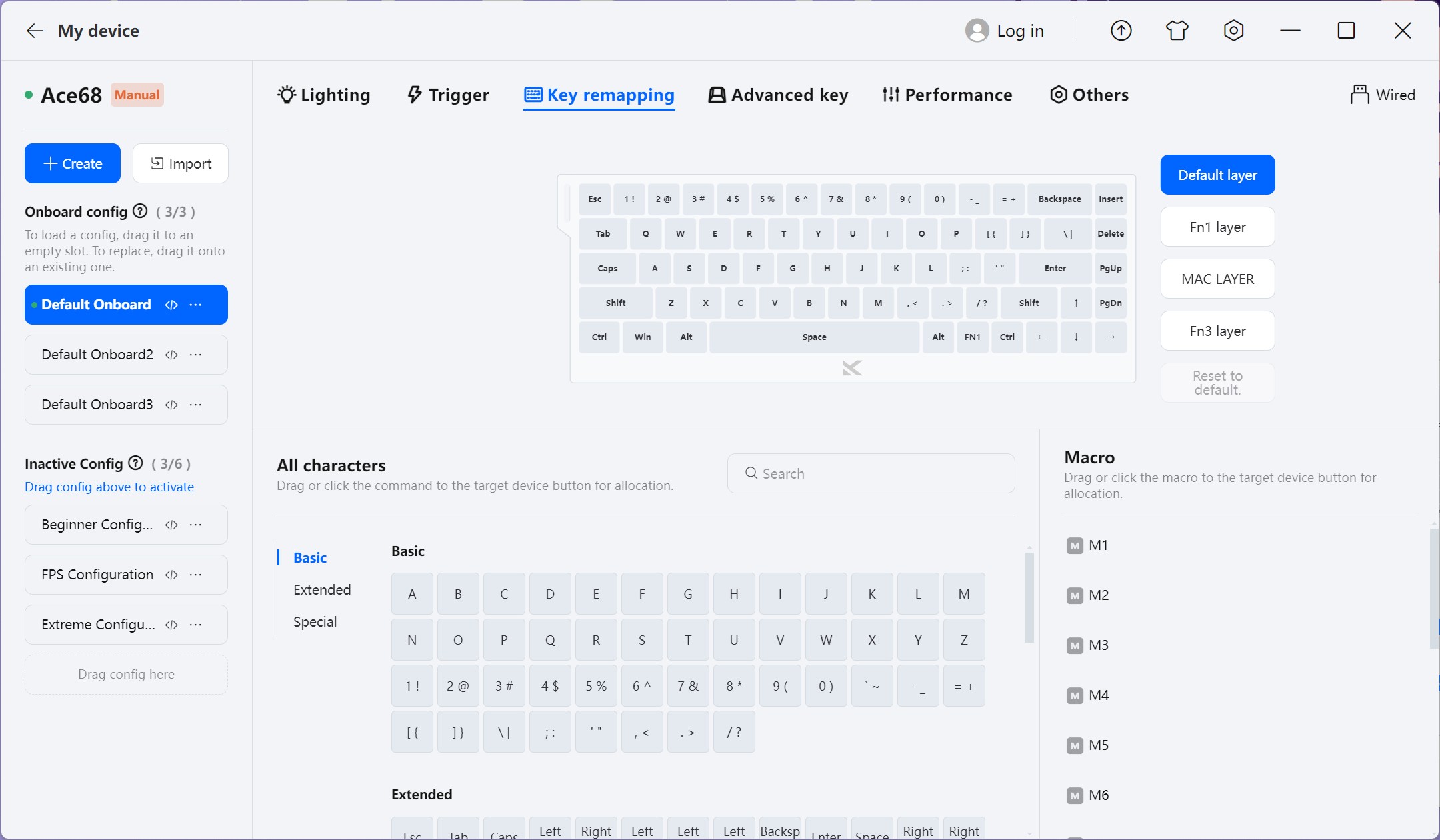Click the code icon on Default Onboard3
This screenshot has width=1440, height=840.
click(171, 405)
